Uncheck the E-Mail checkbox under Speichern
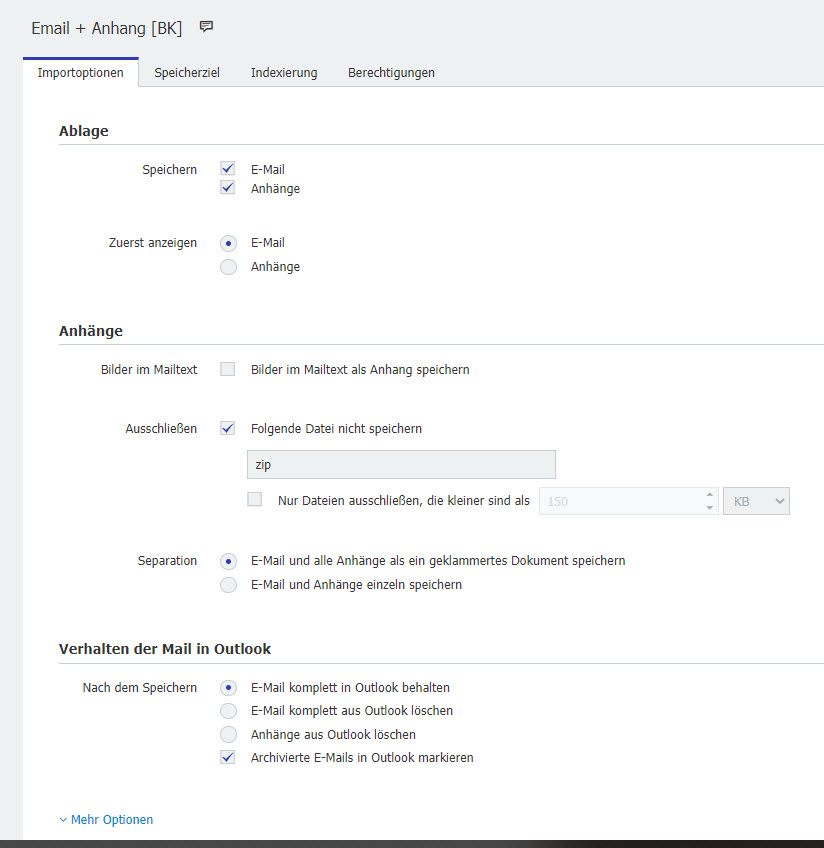Viewport: 824px width, 848px height. (x=228, y=169)
